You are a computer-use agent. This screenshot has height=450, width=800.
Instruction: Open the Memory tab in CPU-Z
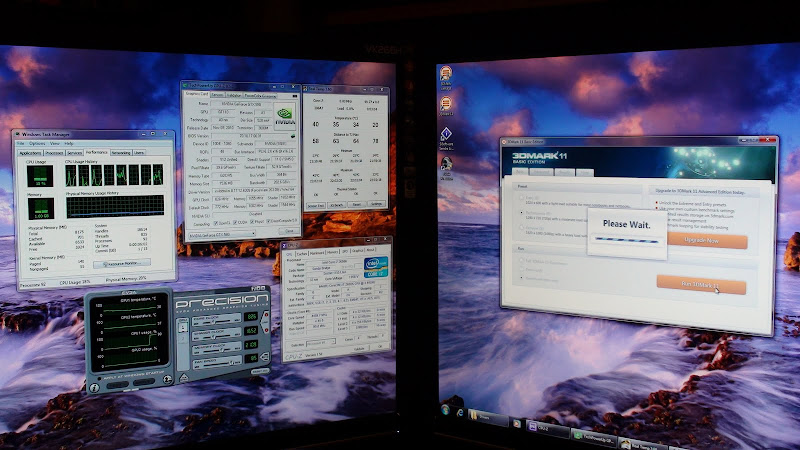[333, 252]
